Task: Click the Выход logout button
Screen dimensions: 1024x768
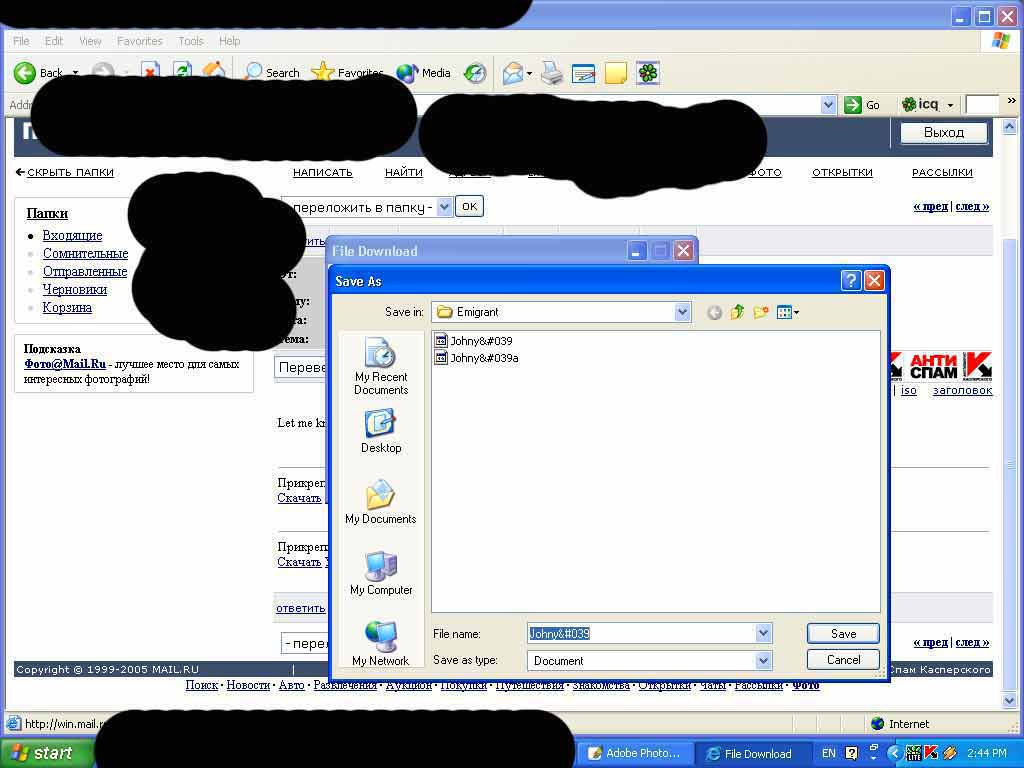Action: (x=944, y=133)
